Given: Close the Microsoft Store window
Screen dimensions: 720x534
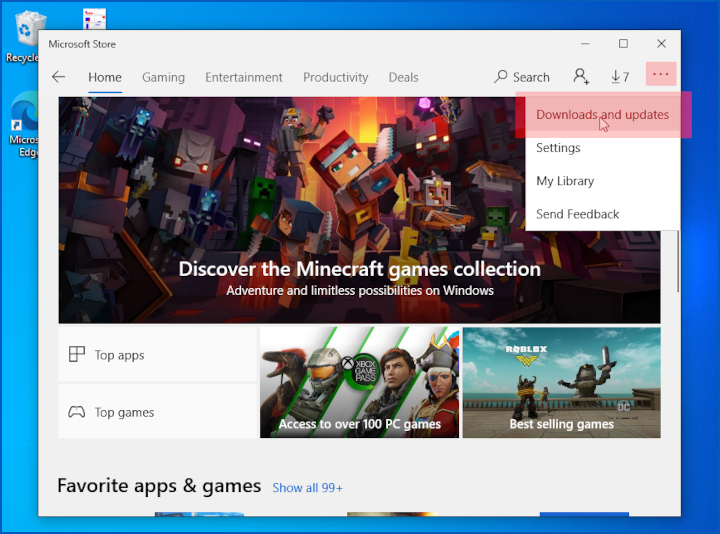Looking at the screenshot, I should click(x=661, y=44).
